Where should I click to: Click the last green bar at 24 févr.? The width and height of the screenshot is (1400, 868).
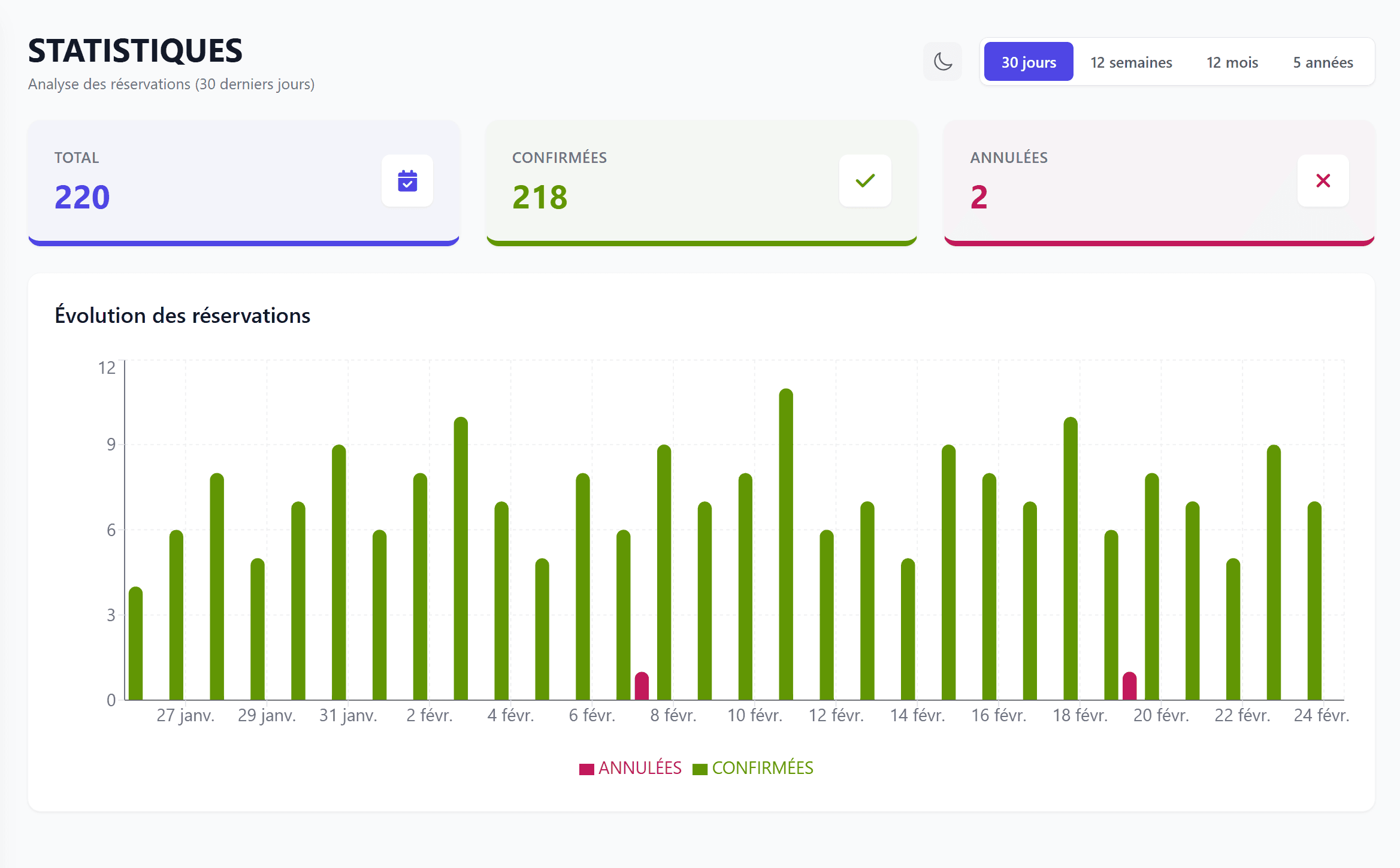pyautogui.click(x=1314, y=601)
